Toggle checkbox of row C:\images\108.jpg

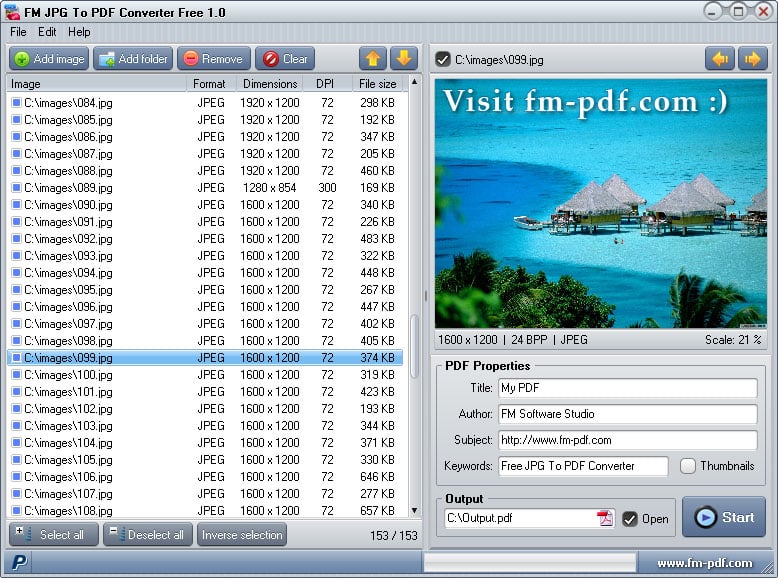(x=16, y=511)
